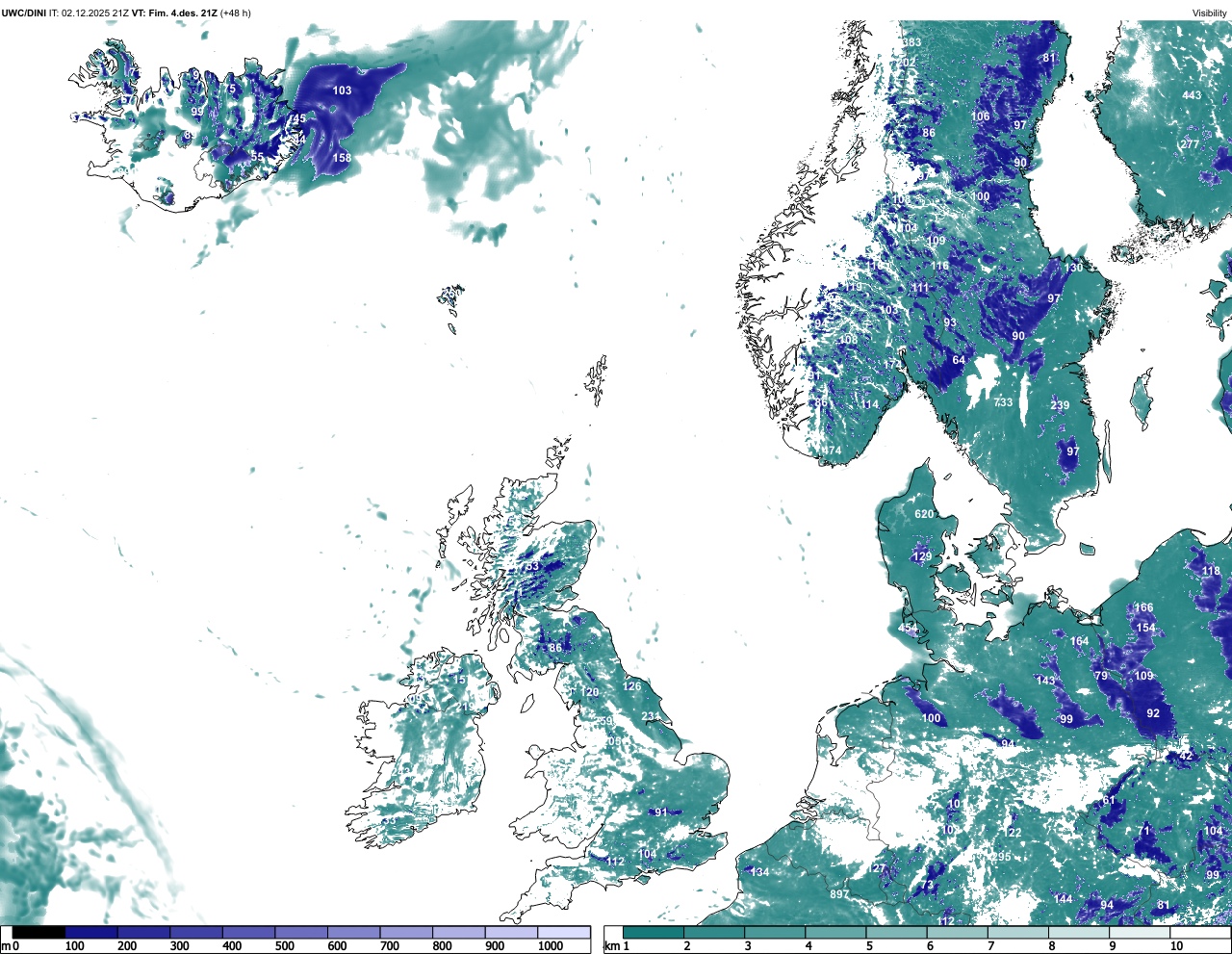Image resolution: width=1232 pixels, height=954 pixels.
Task: Click the '120' value in northern England
Action: coord(589,693)
